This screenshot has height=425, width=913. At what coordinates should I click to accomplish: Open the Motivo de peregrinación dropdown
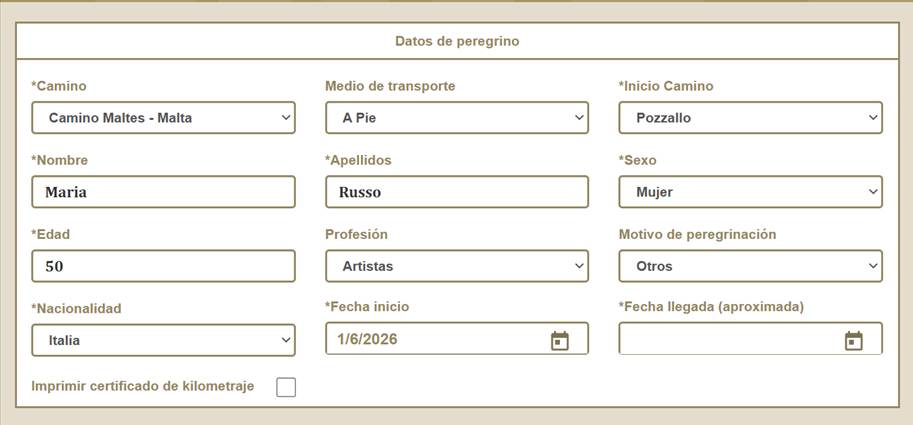751,266
